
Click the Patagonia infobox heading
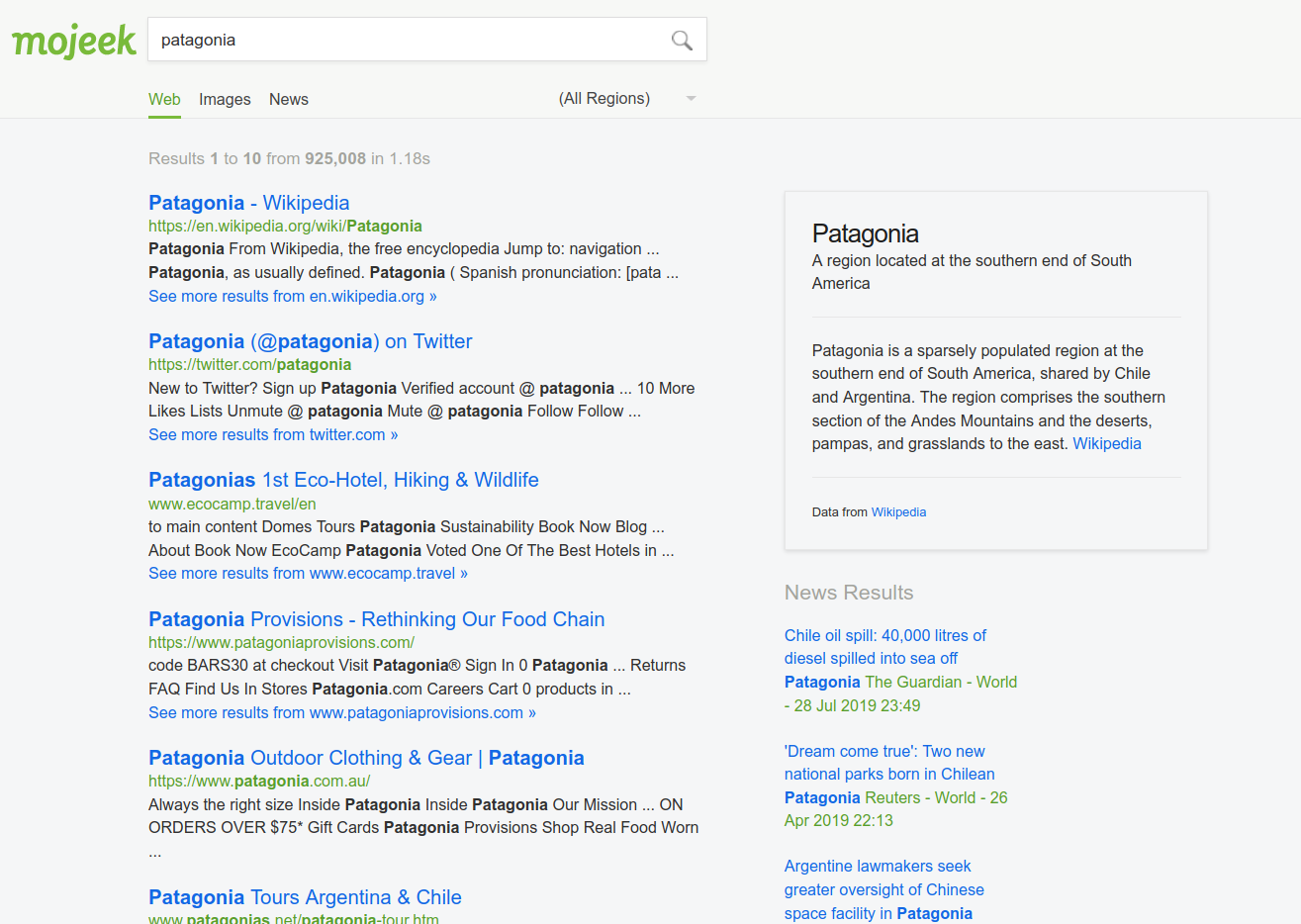865,233
